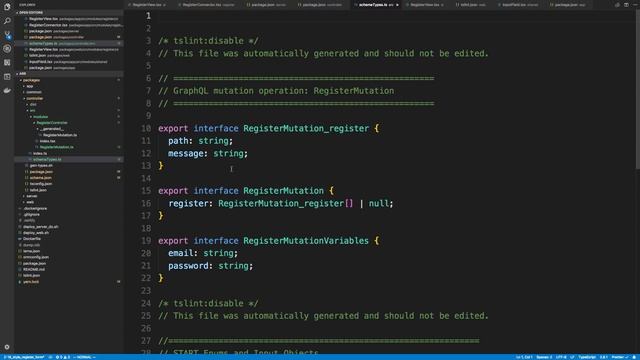
Task: Open gen-types.sh in the file tree
Action: click(x=41, y=166)
